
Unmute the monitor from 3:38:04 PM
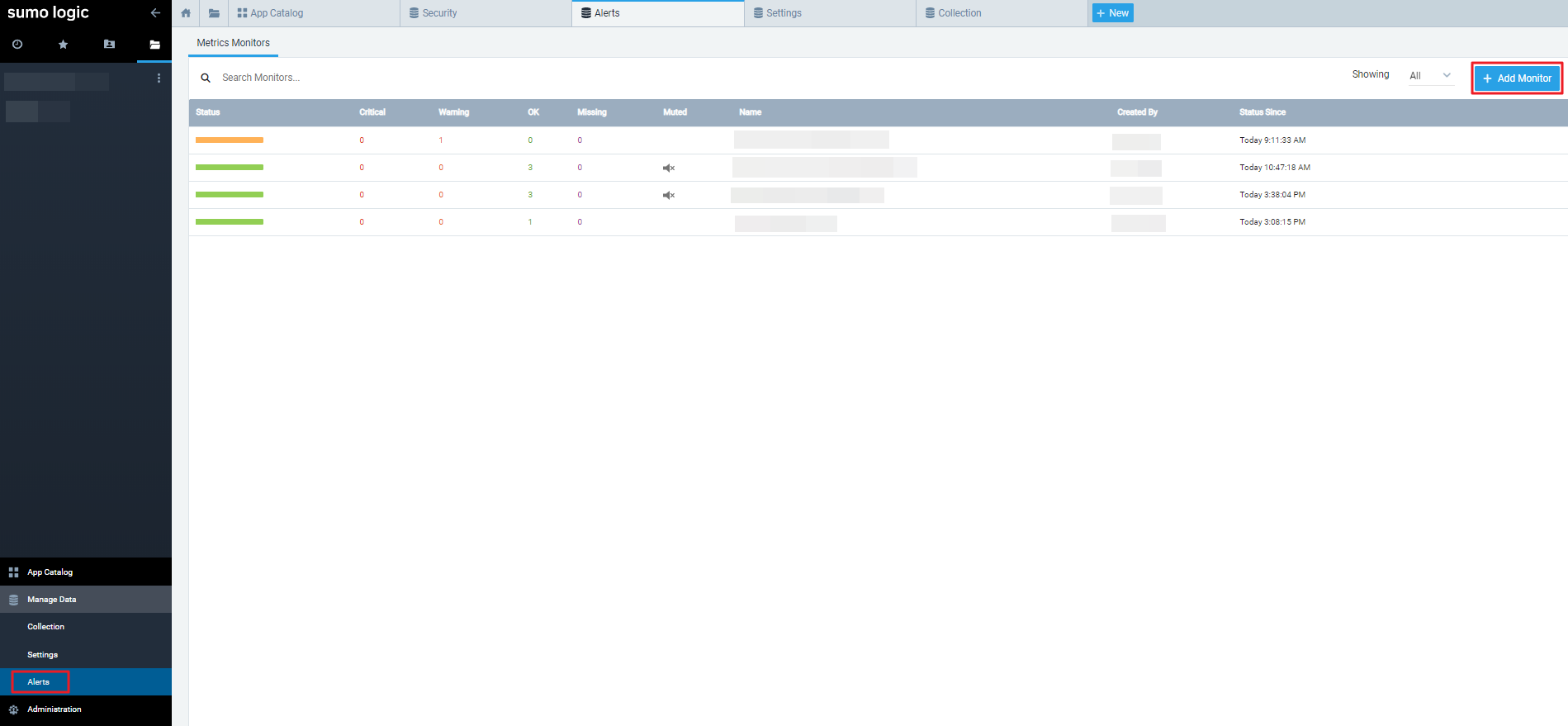point(669,195)
